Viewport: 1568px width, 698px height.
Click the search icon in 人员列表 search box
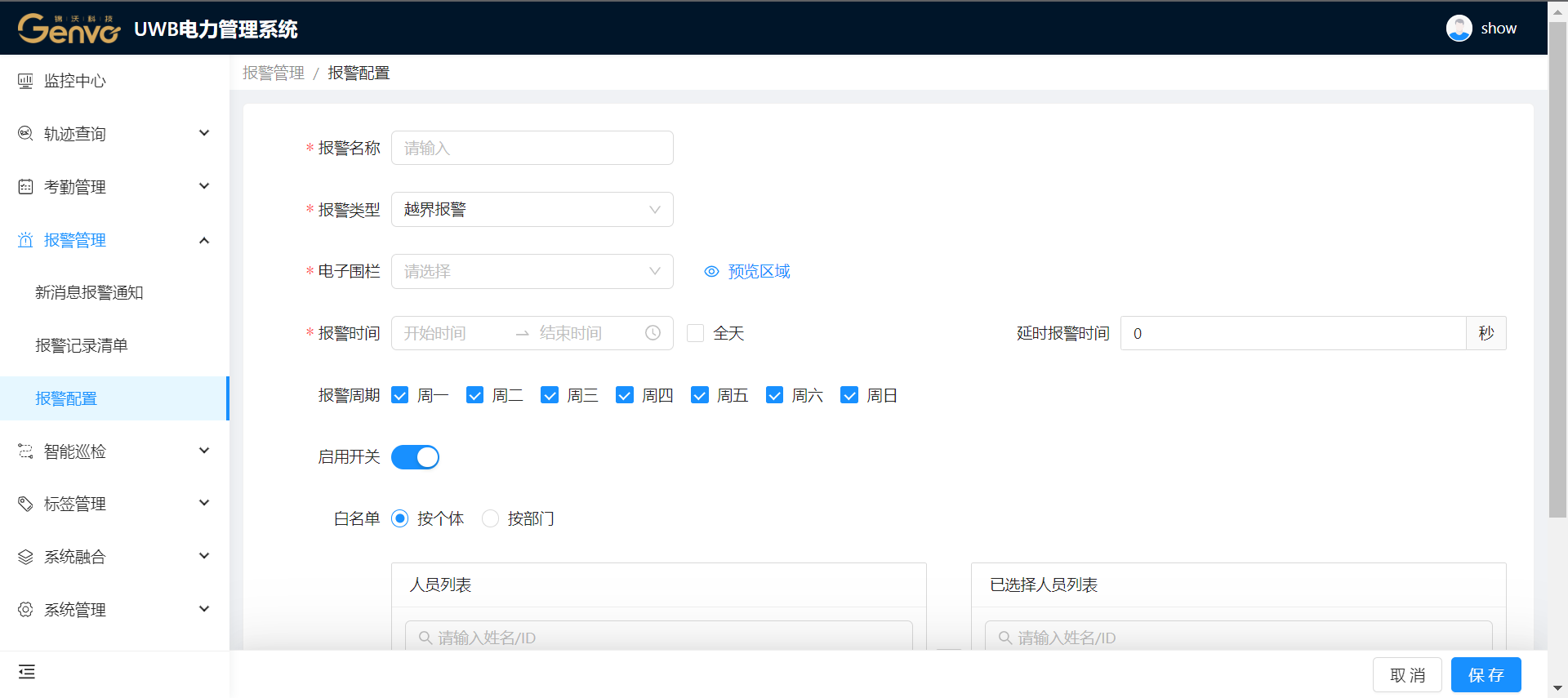(425, 638)
